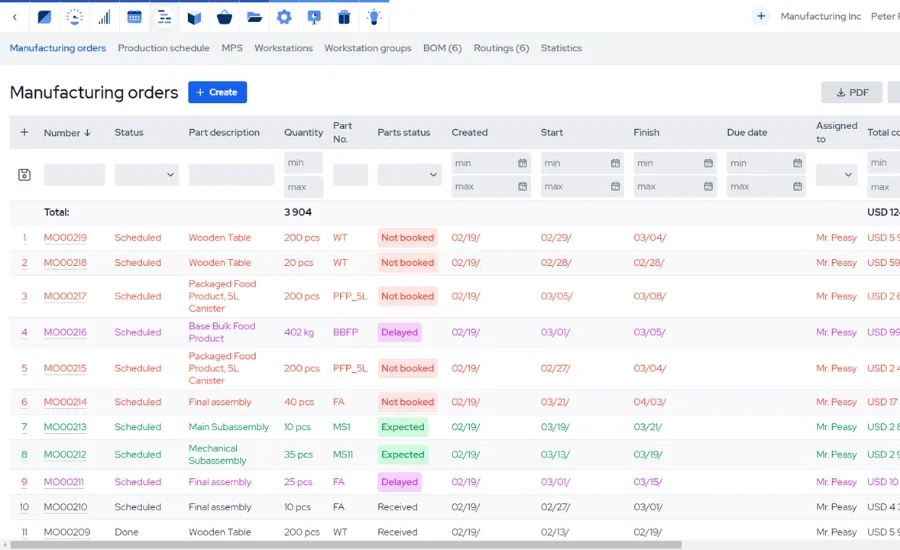Expand the Assigned to filter dropdown
The image size is (900, 550).
(836, 175)
